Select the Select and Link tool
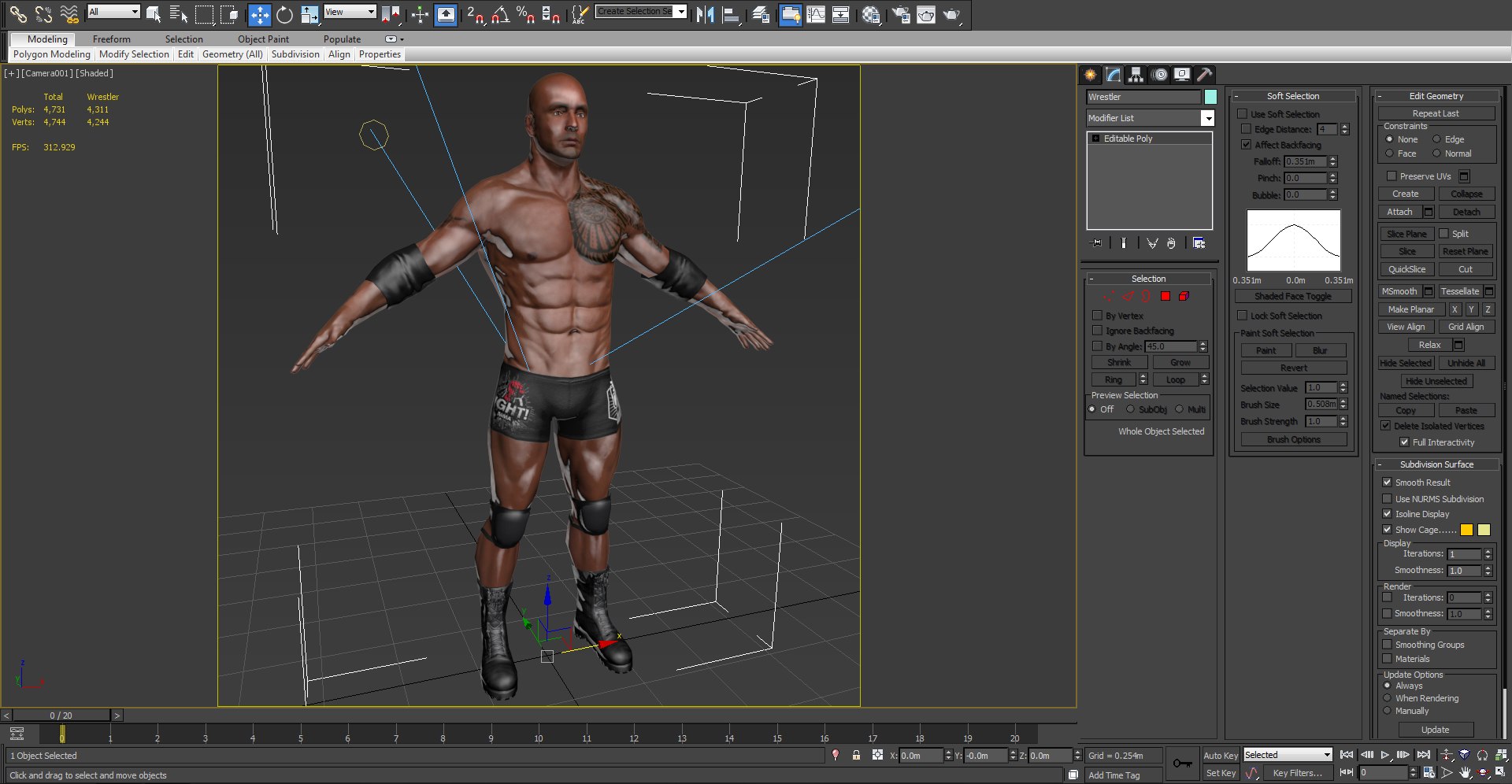 [18, 13]
